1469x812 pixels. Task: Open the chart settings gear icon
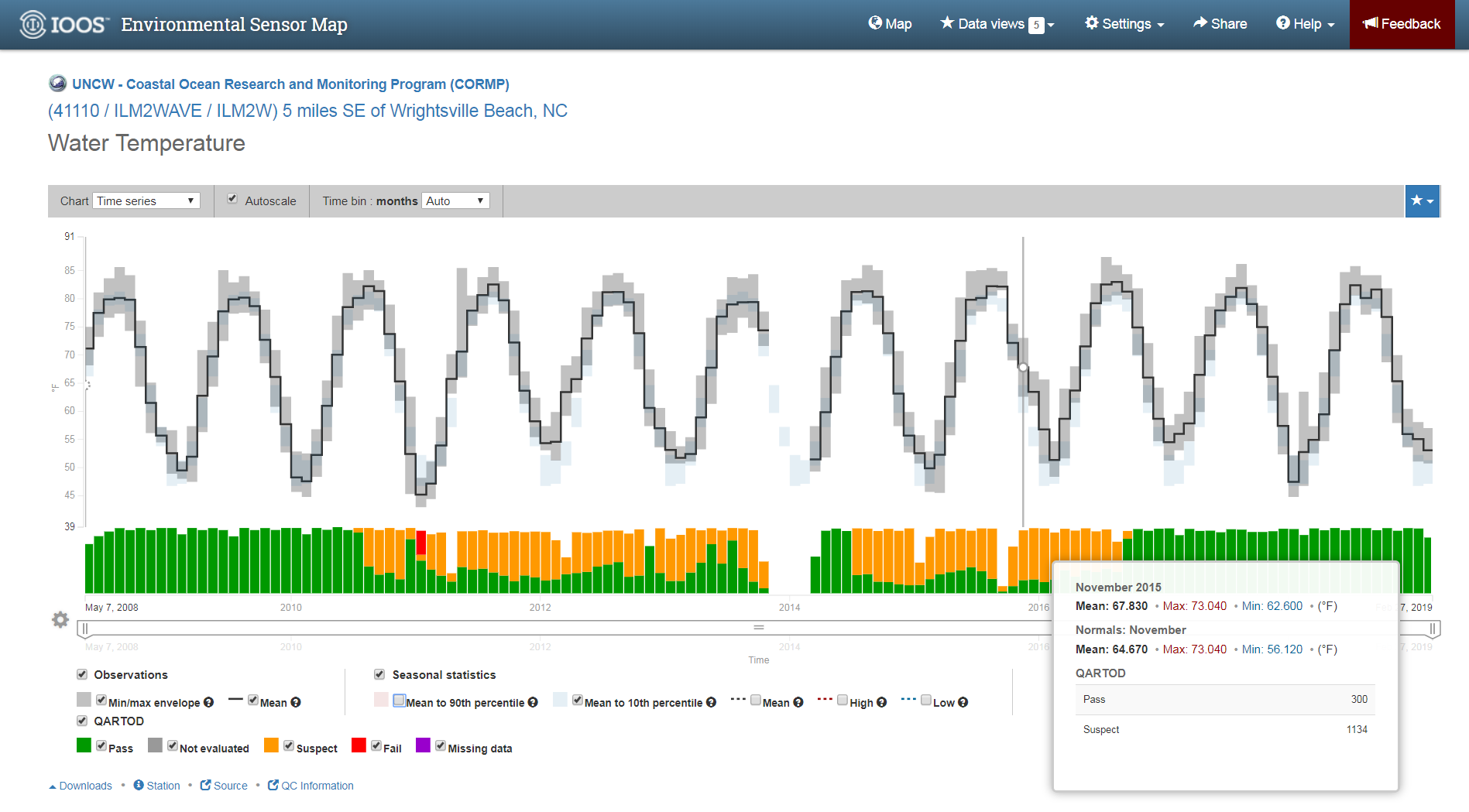(60, 619)
